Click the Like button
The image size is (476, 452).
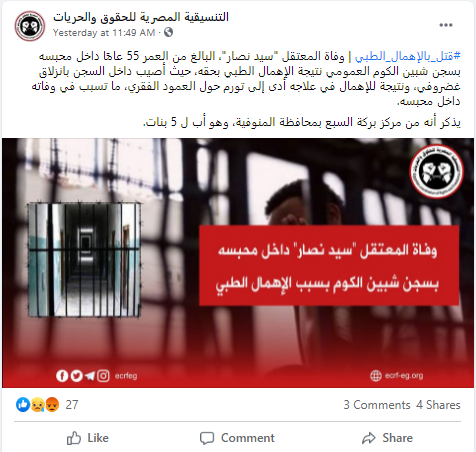88,438
